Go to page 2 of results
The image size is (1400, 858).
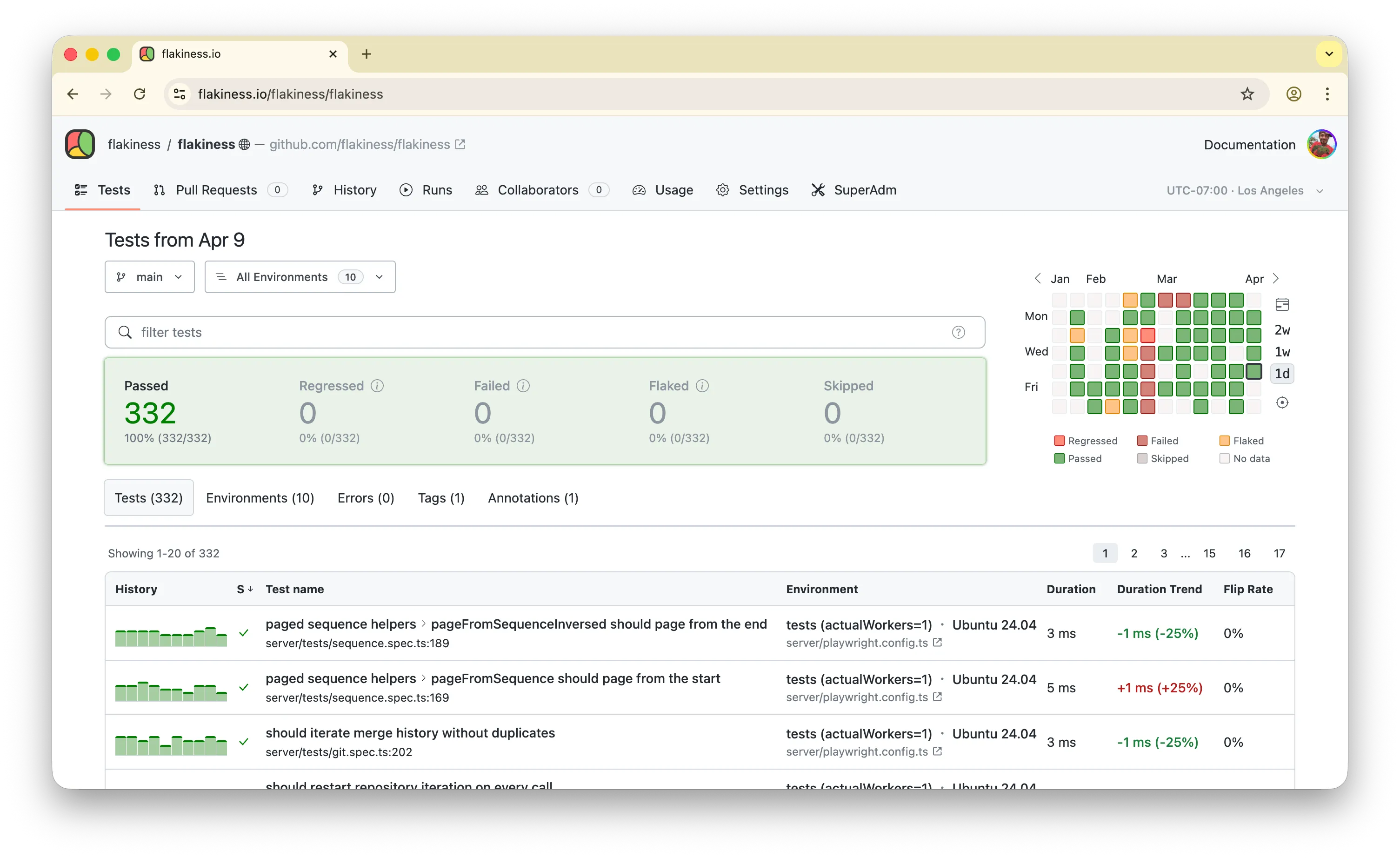tap(1133, 553)
